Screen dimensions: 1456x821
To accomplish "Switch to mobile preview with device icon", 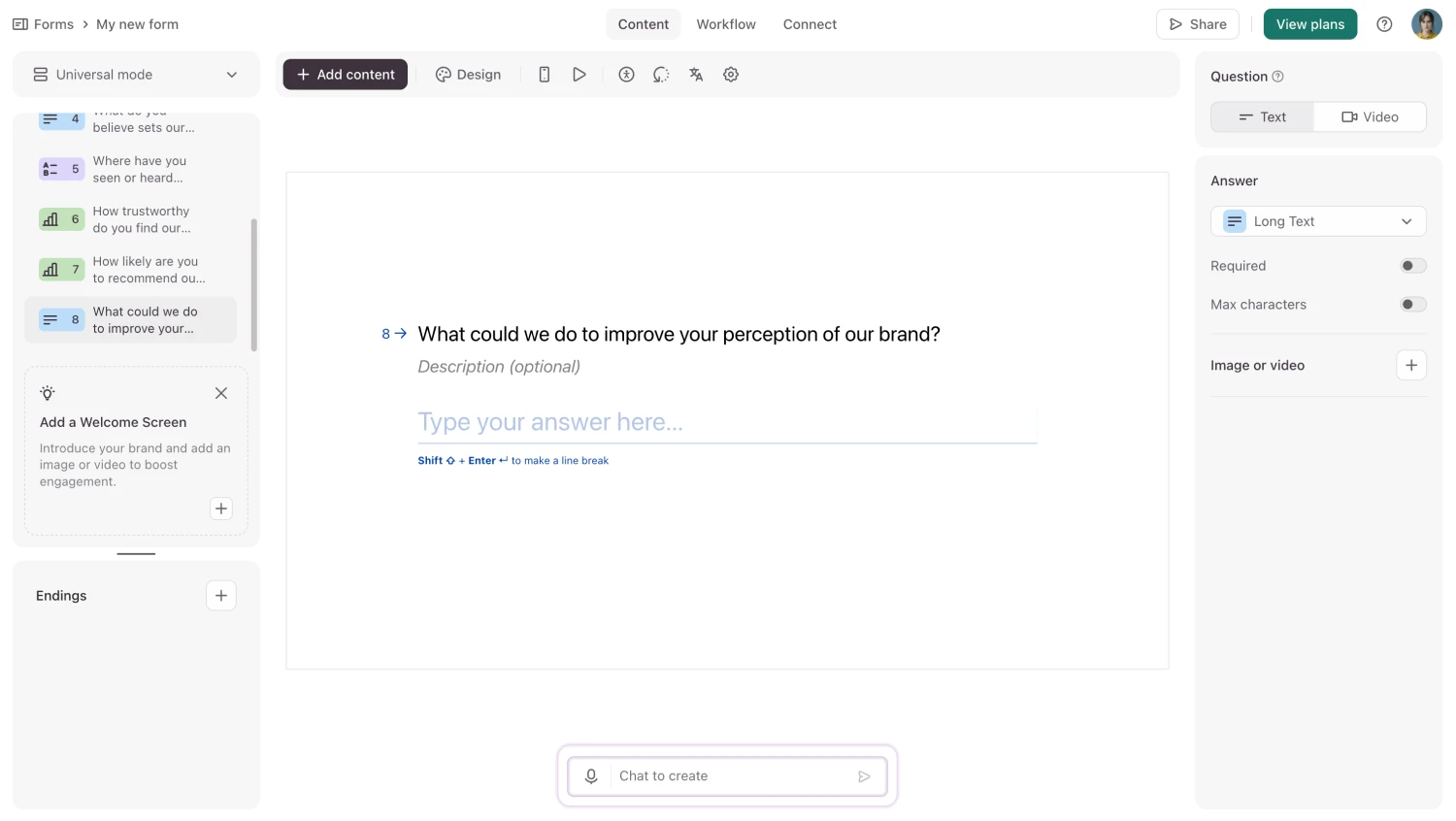I will point(545,74).
